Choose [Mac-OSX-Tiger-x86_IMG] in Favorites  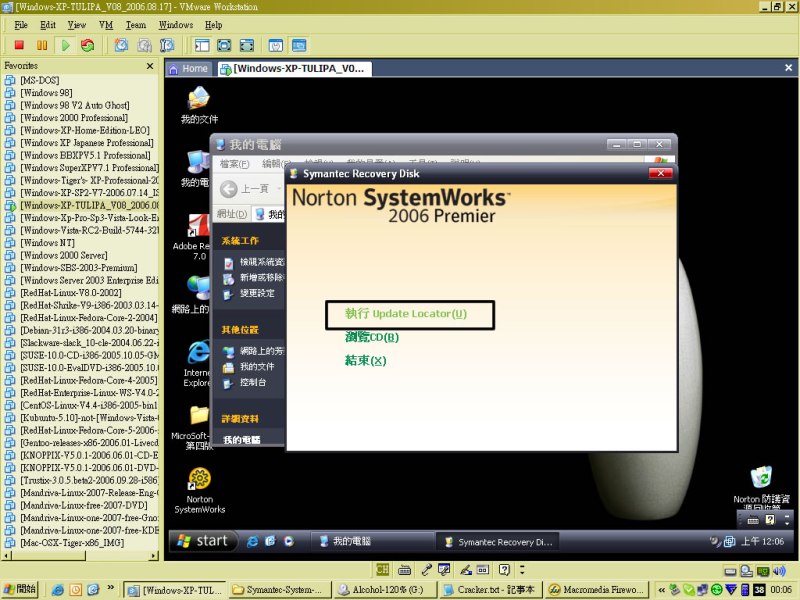pyautogui.click(x=72, y=543)
